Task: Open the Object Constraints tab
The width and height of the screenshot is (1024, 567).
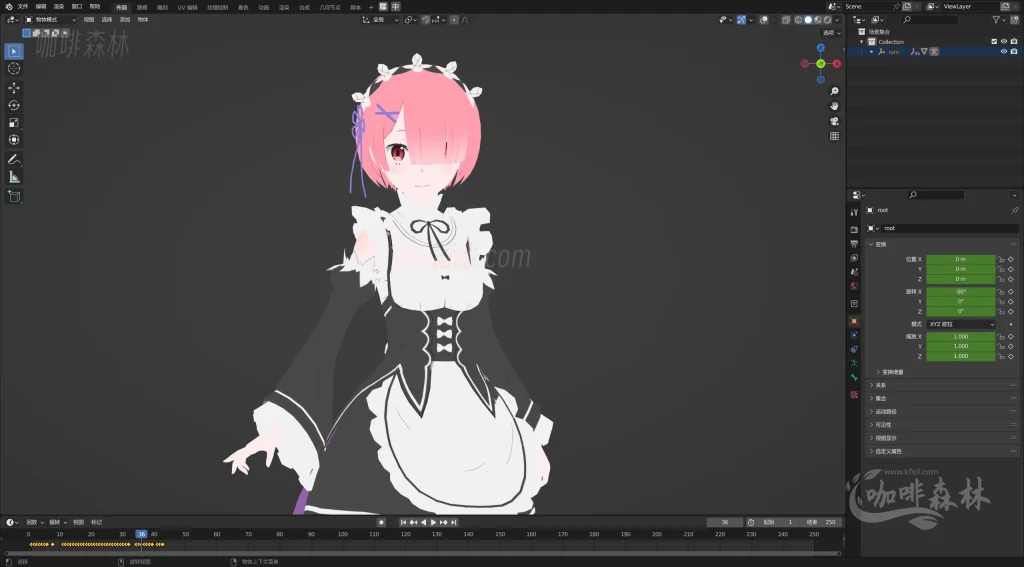Action: 854,349
